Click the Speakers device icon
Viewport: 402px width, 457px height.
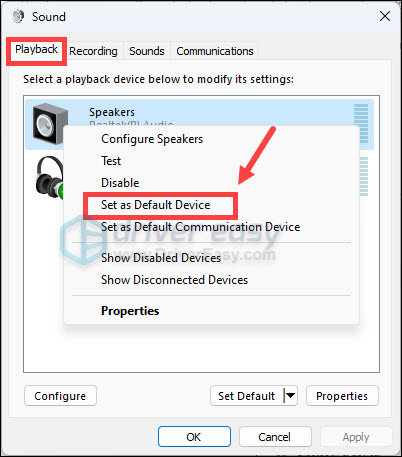pyautogui.click(x=50, y=123)
